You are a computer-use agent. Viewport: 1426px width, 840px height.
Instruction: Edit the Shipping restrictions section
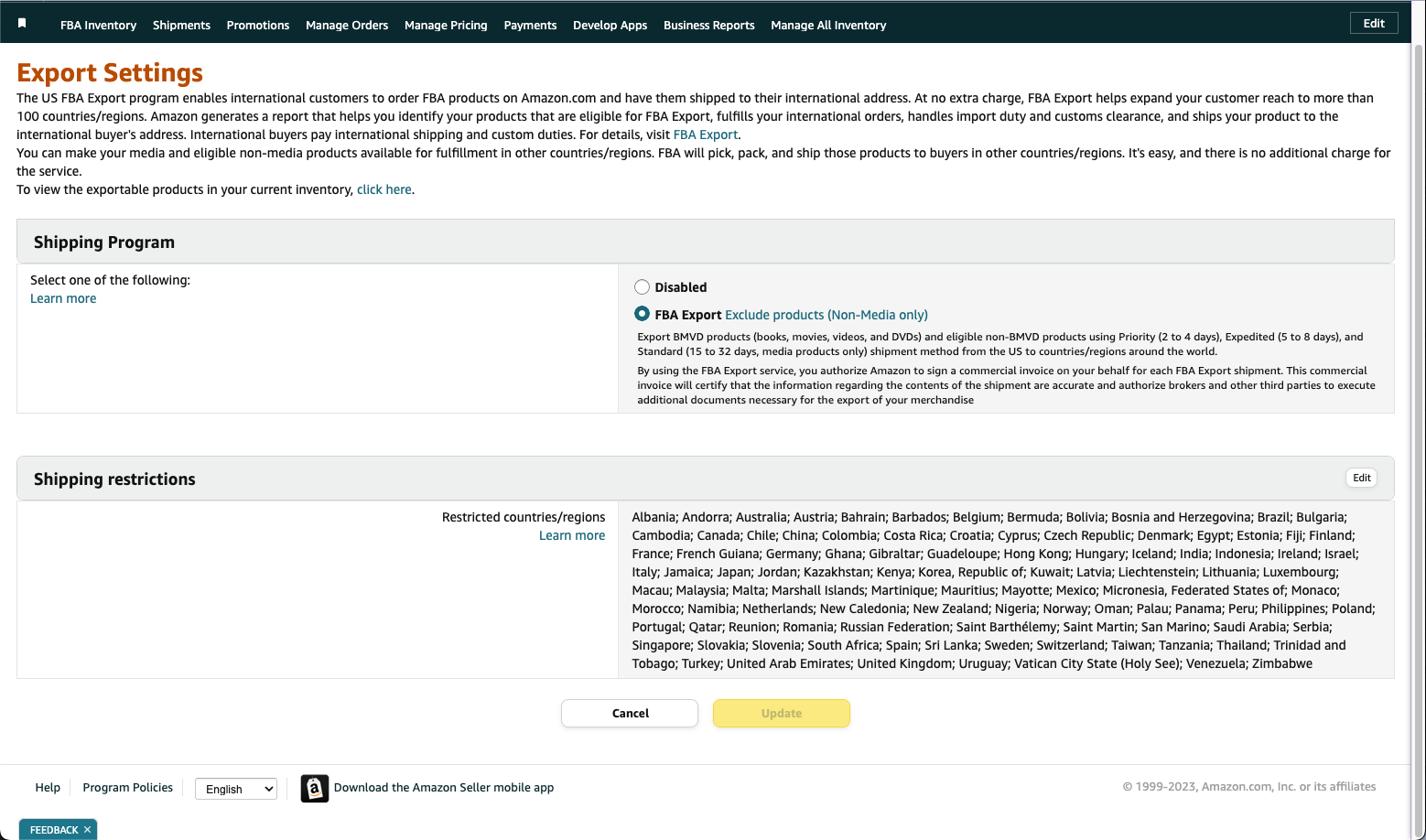(x=1362, y=478)
